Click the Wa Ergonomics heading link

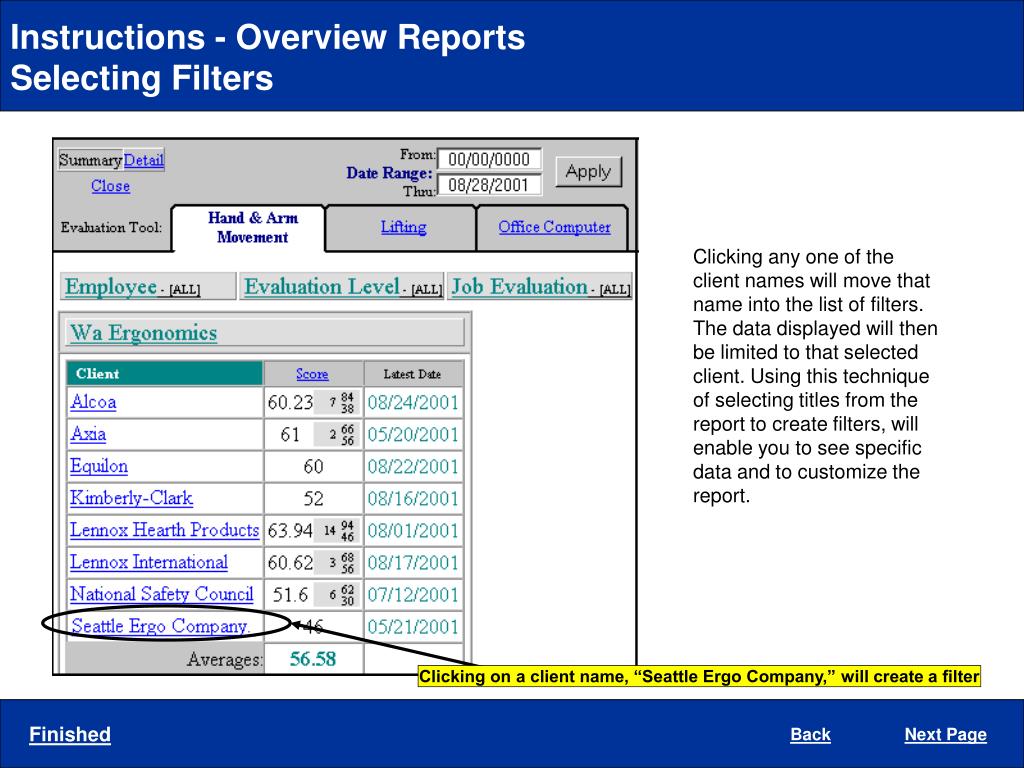[x=144, y=333]
